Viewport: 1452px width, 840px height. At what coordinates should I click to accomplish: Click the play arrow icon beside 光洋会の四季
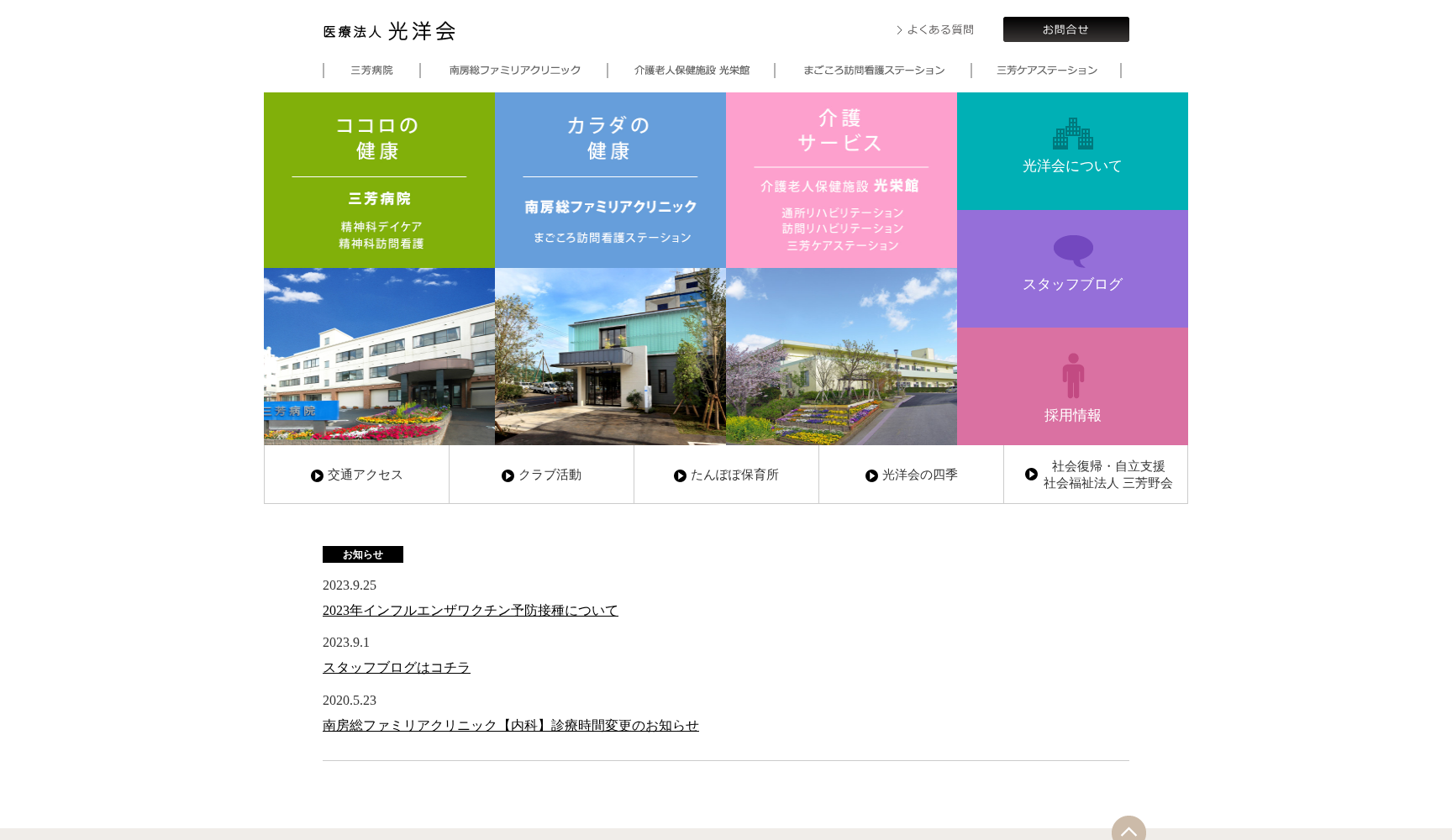[871, 475]
